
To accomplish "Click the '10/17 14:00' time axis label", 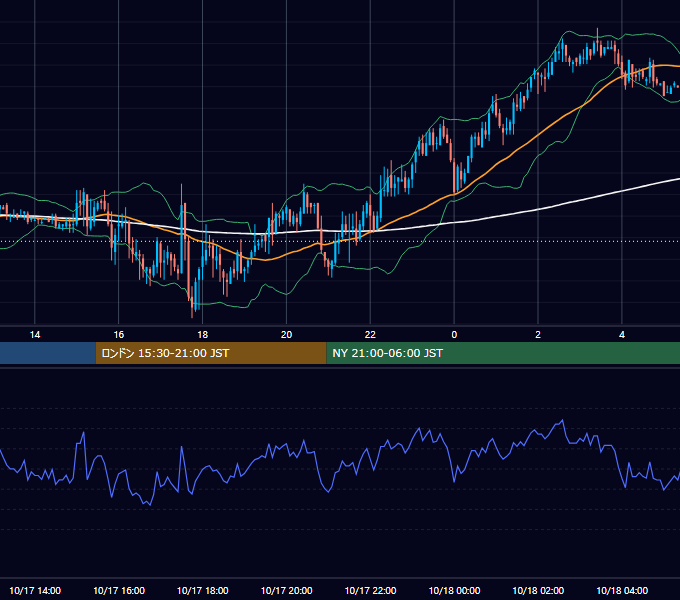I will pyautogui.click(x=35, y=590).
